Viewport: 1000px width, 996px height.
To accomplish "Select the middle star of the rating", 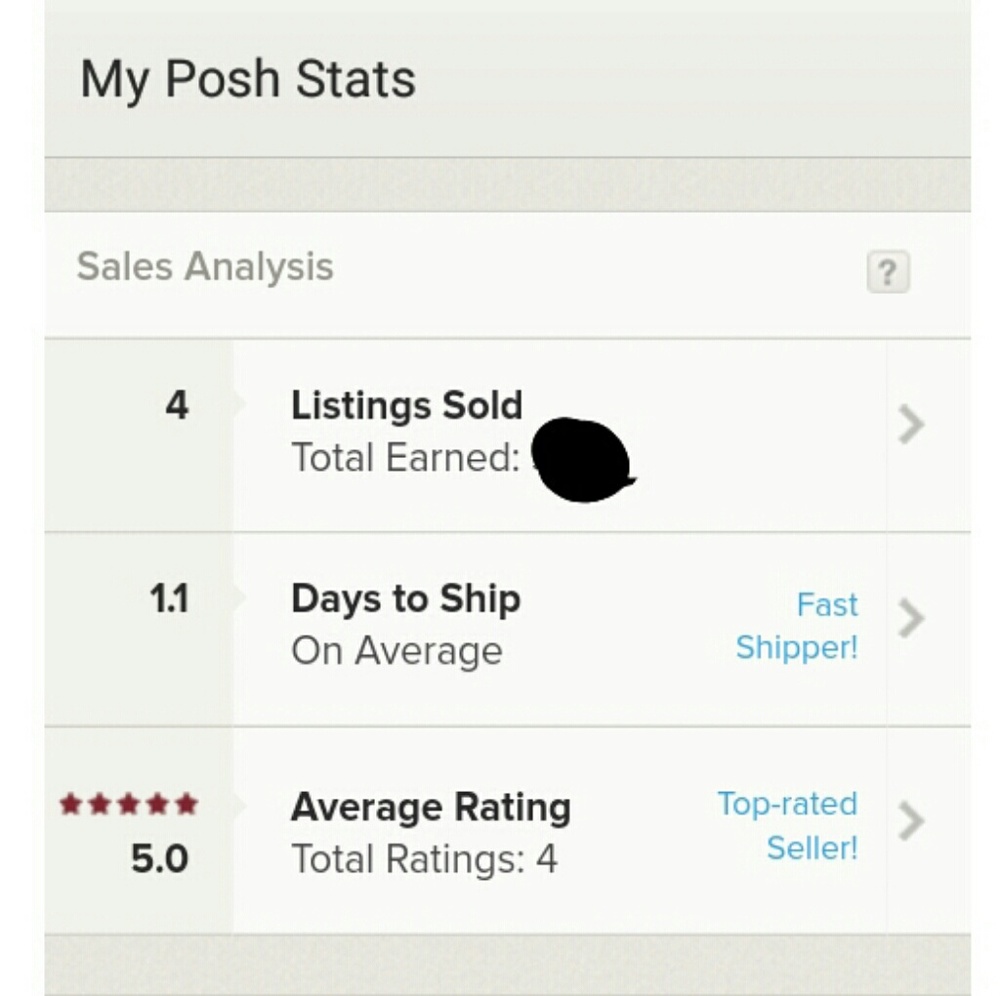I will 127,800.
